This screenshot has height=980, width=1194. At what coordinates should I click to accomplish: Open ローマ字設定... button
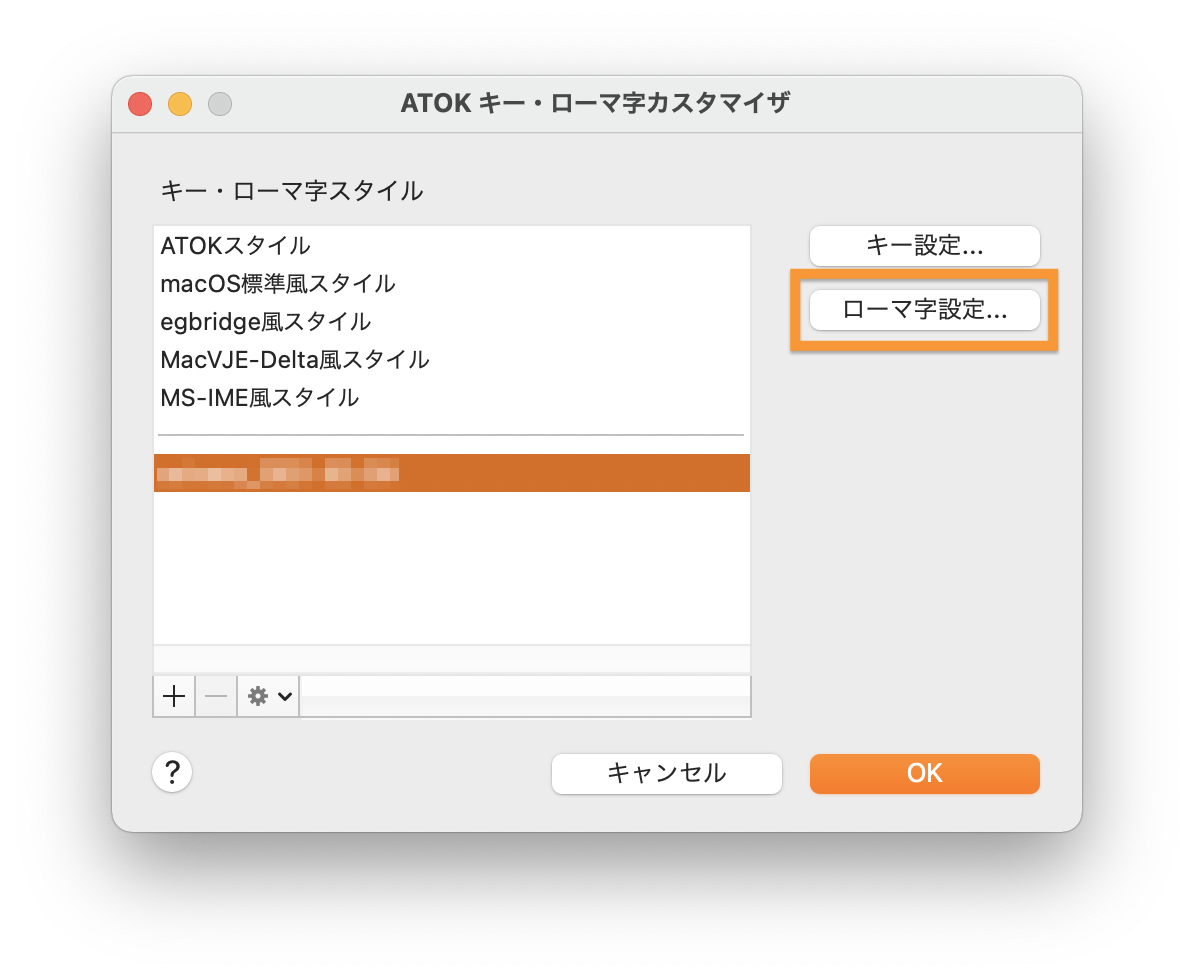click(924, 310)
